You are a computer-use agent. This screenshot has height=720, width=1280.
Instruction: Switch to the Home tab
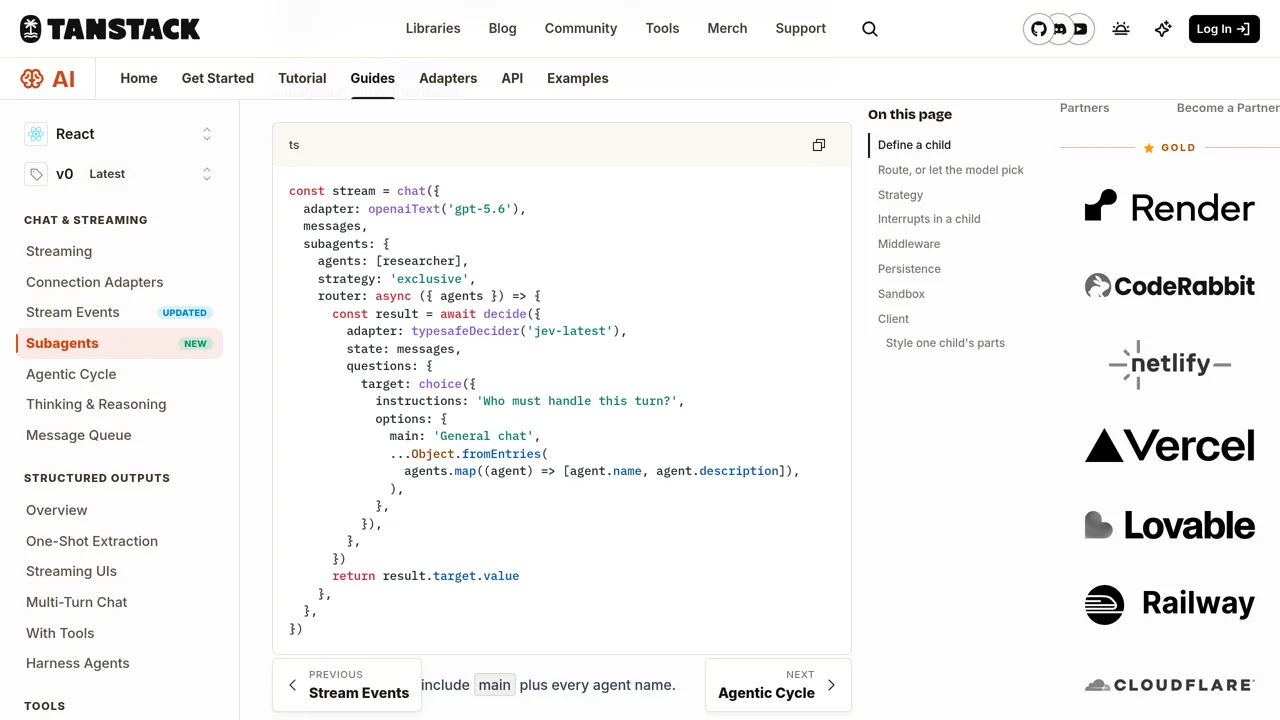pyautogui.click(x=139, y=78)
